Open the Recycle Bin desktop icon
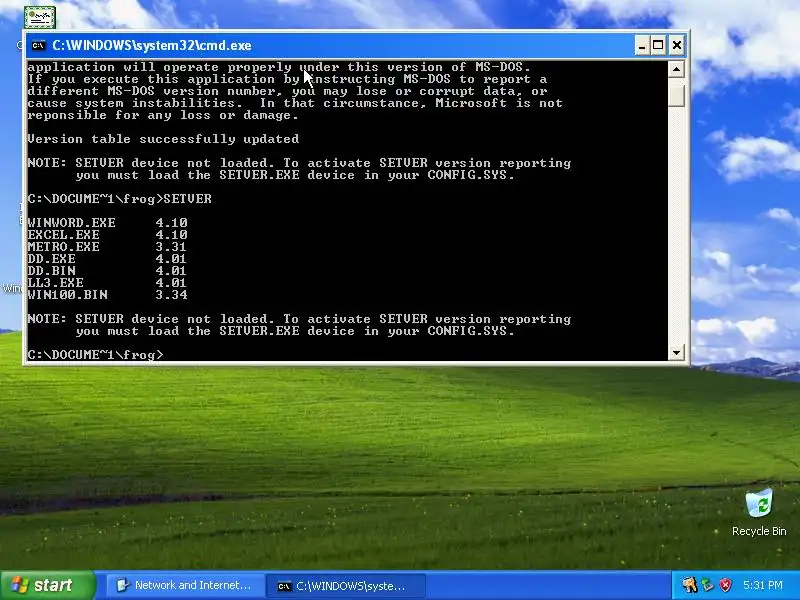Viewport: 800px width, 600px height. click(x=759, y=513)
